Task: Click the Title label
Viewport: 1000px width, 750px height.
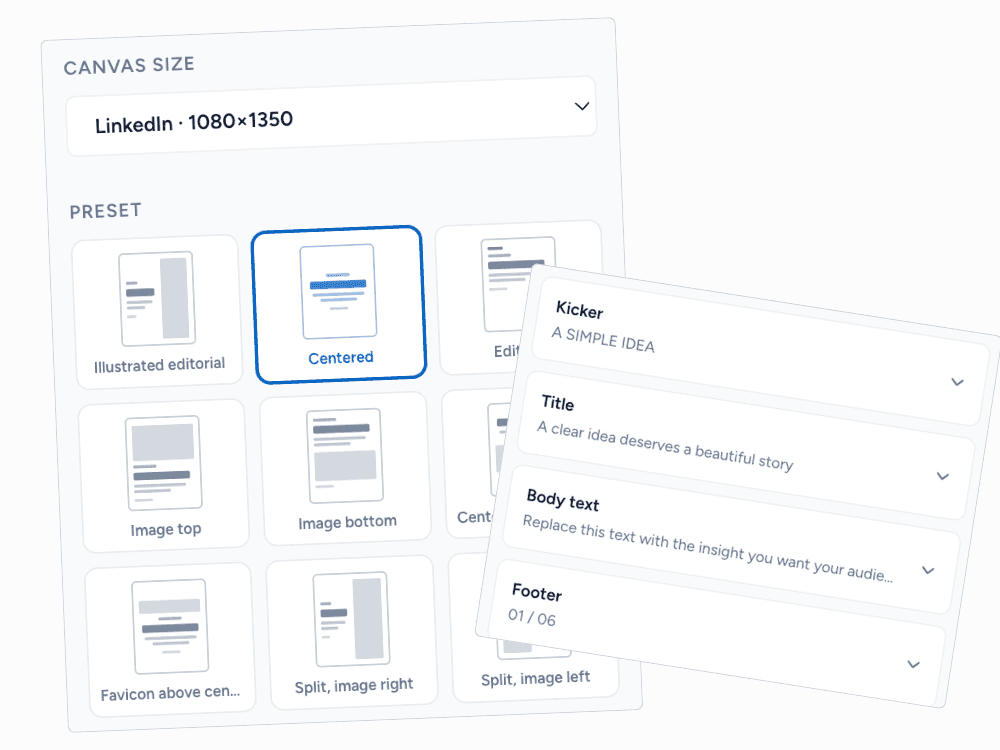Action: pyautogui.click(x=557, y=403)
